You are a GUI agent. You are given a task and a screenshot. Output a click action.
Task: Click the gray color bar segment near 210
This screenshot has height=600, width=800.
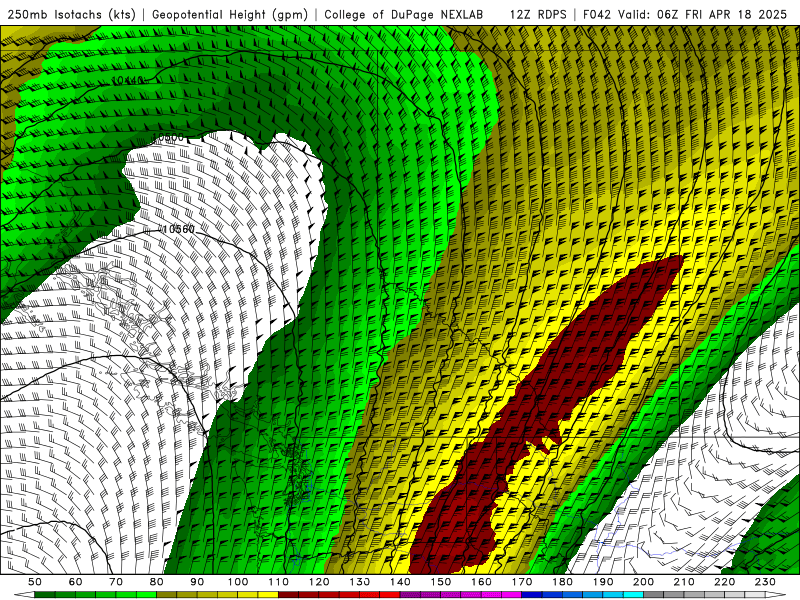point(694,595)
